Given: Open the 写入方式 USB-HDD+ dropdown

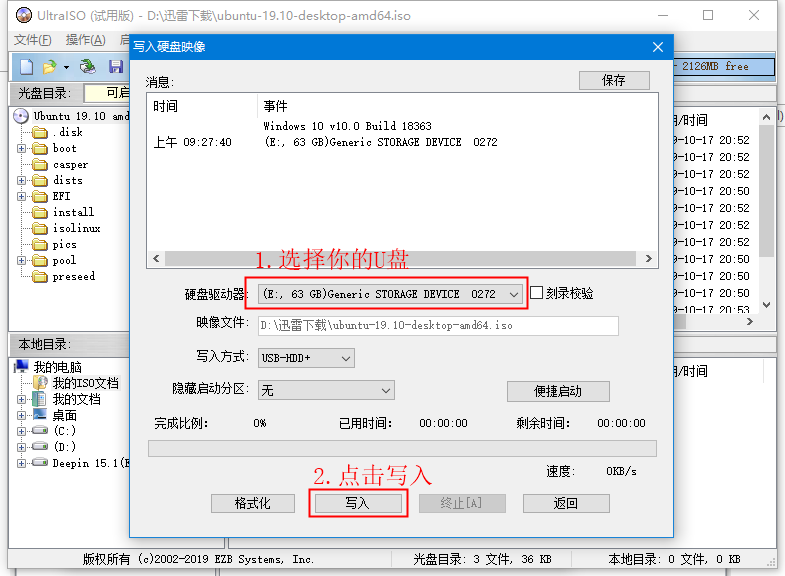Looking at the screenshot, I should (306, 358).
